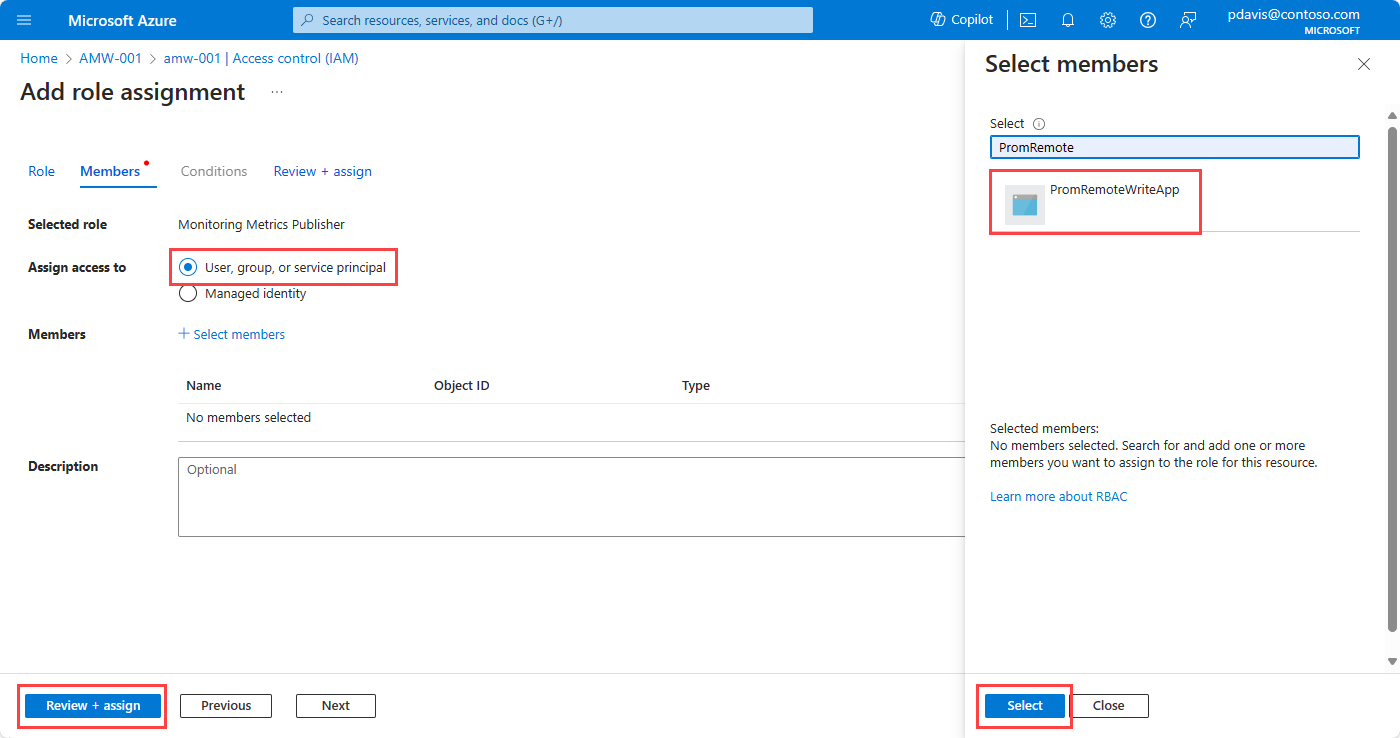The width and height of the screenshot is (1400, 738).
Task: Open the pdavis@contoso.com account menu
Action: [1294, 20]
